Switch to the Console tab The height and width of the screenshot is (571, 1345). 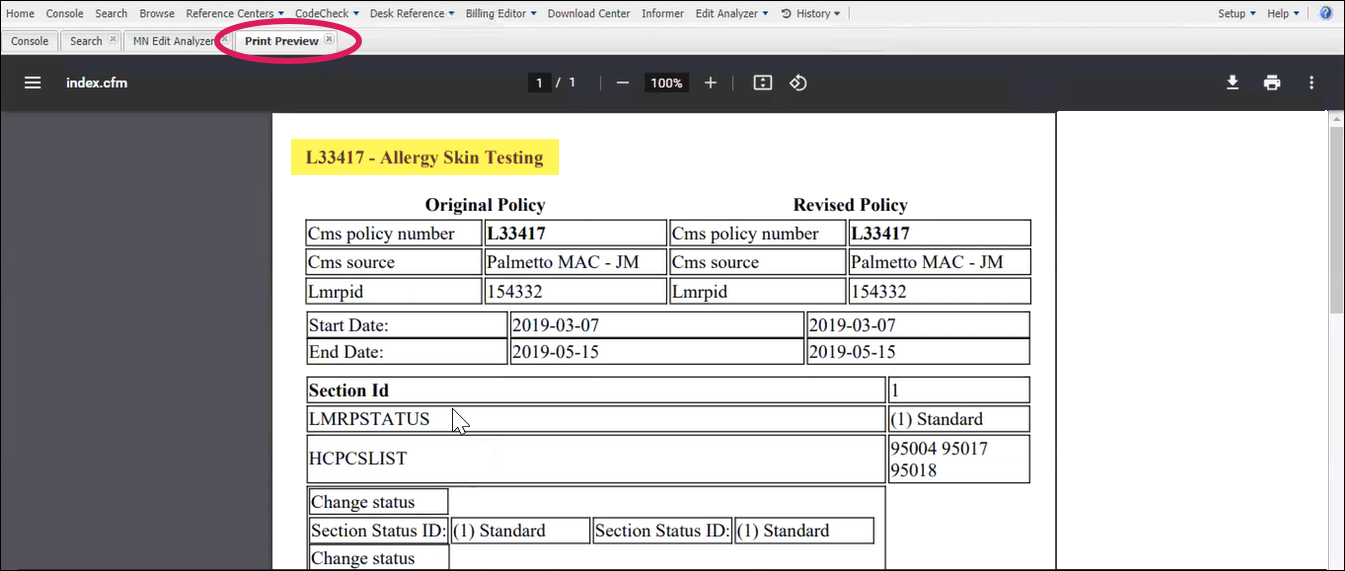tap(30, 41)
